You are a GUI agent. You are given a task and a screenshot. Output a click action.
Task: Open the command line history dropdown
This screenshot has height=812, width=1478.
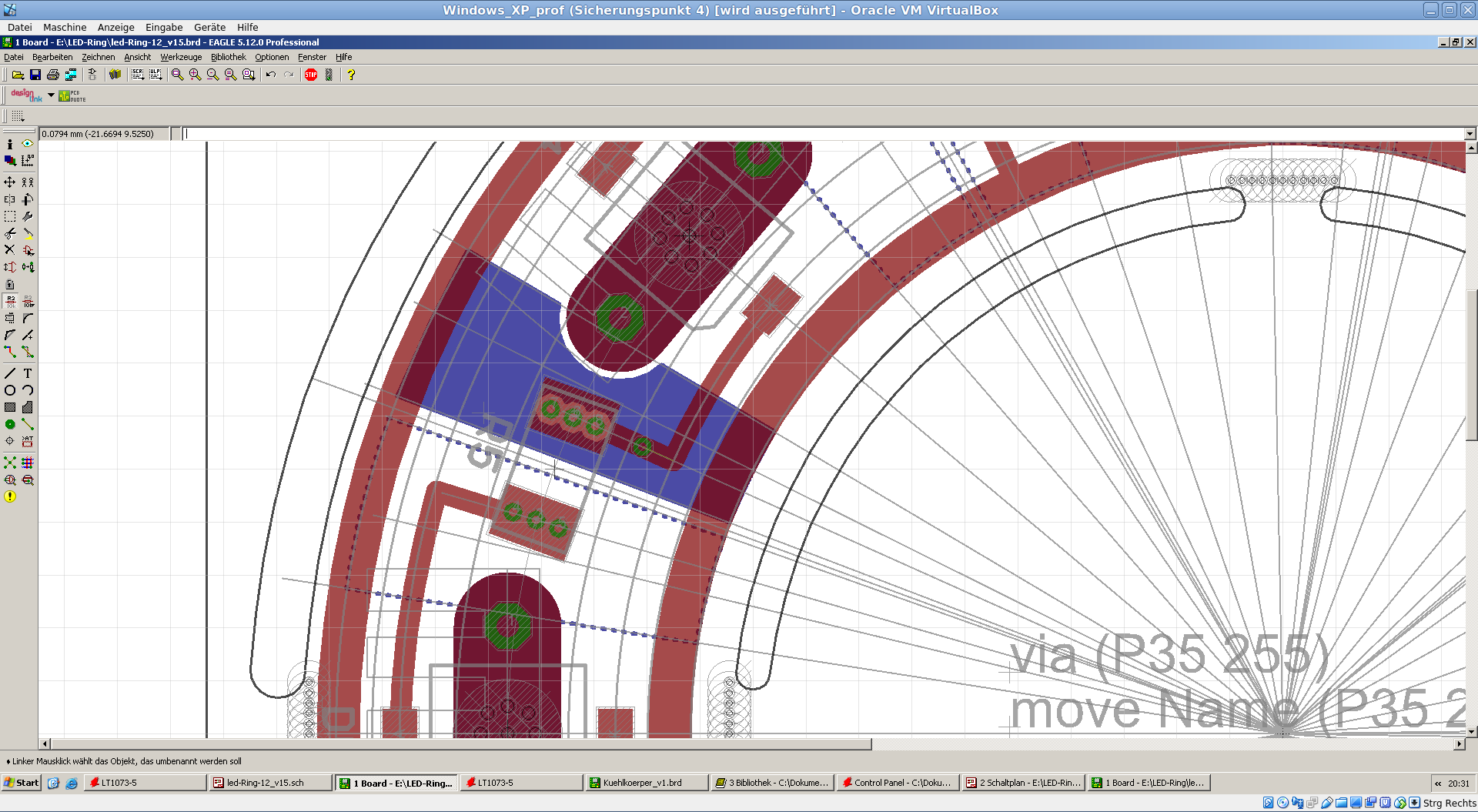tap(1470, 134)
